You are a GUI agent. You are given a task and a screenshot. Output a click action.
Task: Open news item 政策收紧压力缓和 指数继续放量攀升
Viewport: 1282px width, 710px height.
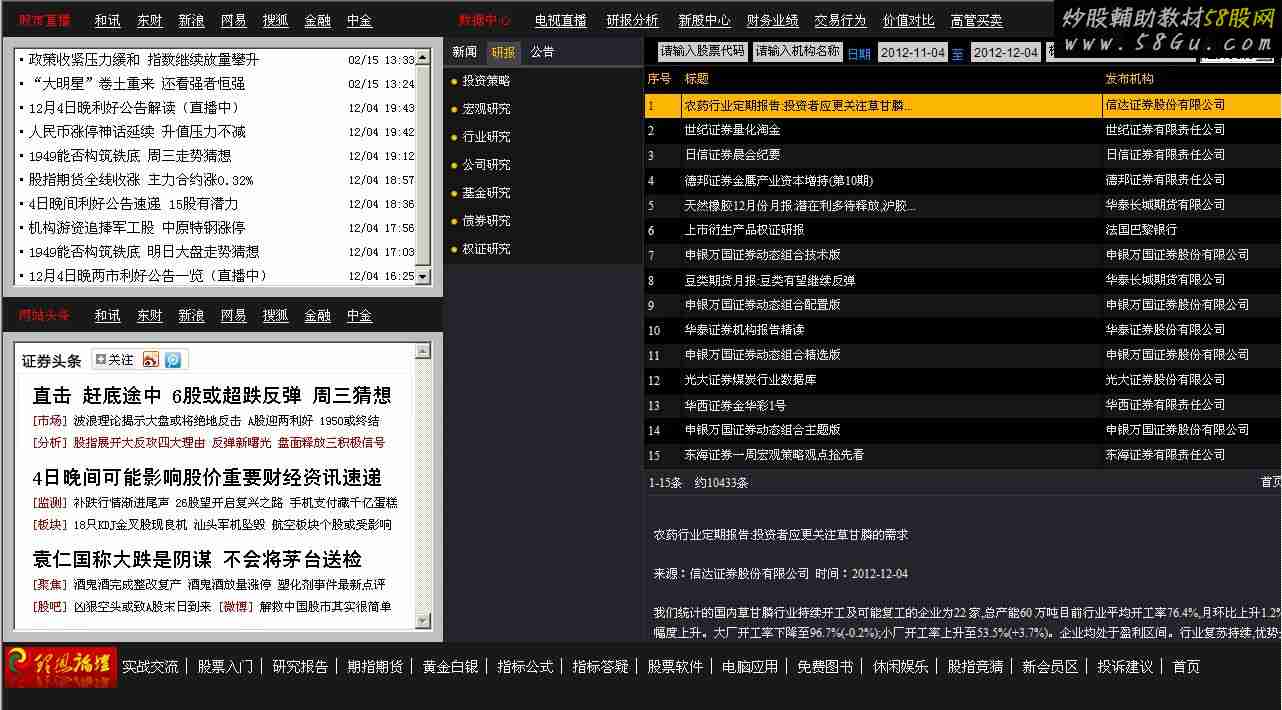tap(144, 60)
